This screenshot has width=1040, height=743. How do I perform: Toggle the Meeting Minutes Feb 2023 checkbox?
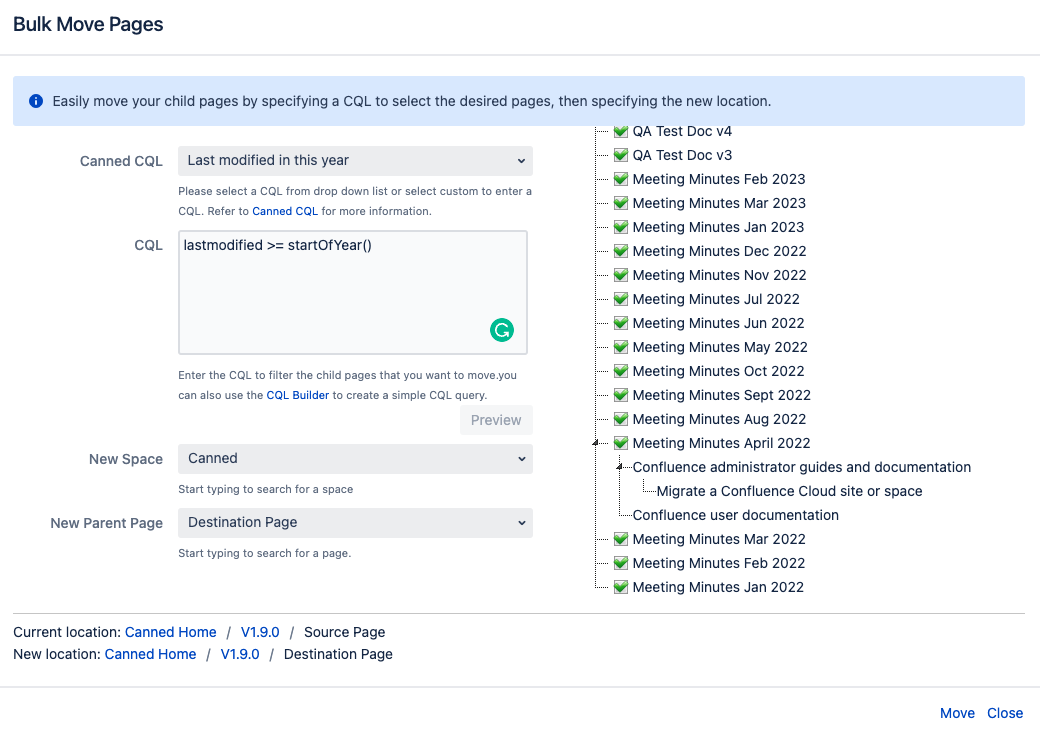tap(620, 179)
